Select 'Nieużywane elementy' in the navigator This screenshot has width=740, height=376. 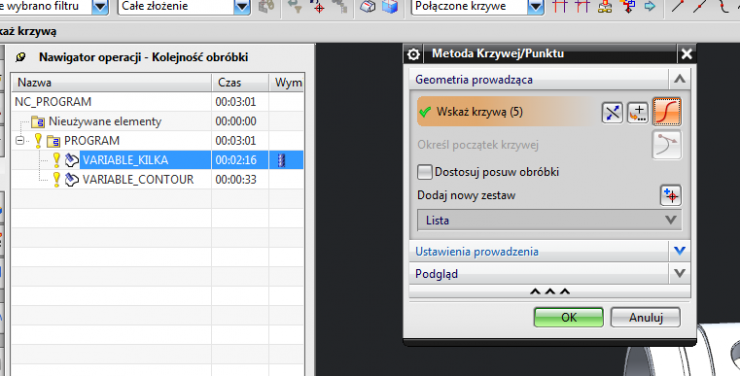105,122
